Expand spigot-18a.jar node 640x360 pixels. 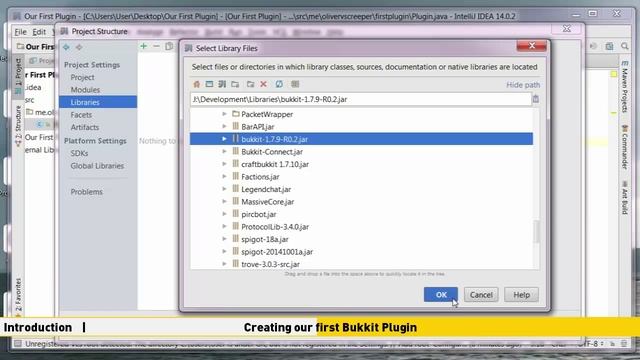[224, 239]
